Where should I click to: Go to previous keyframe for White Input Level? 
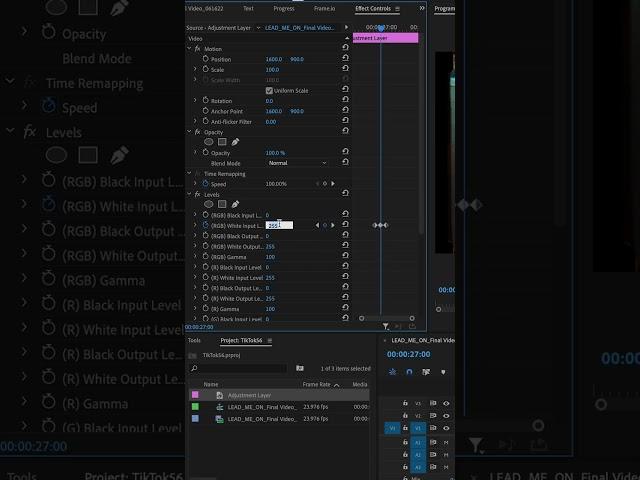point(317,225)
